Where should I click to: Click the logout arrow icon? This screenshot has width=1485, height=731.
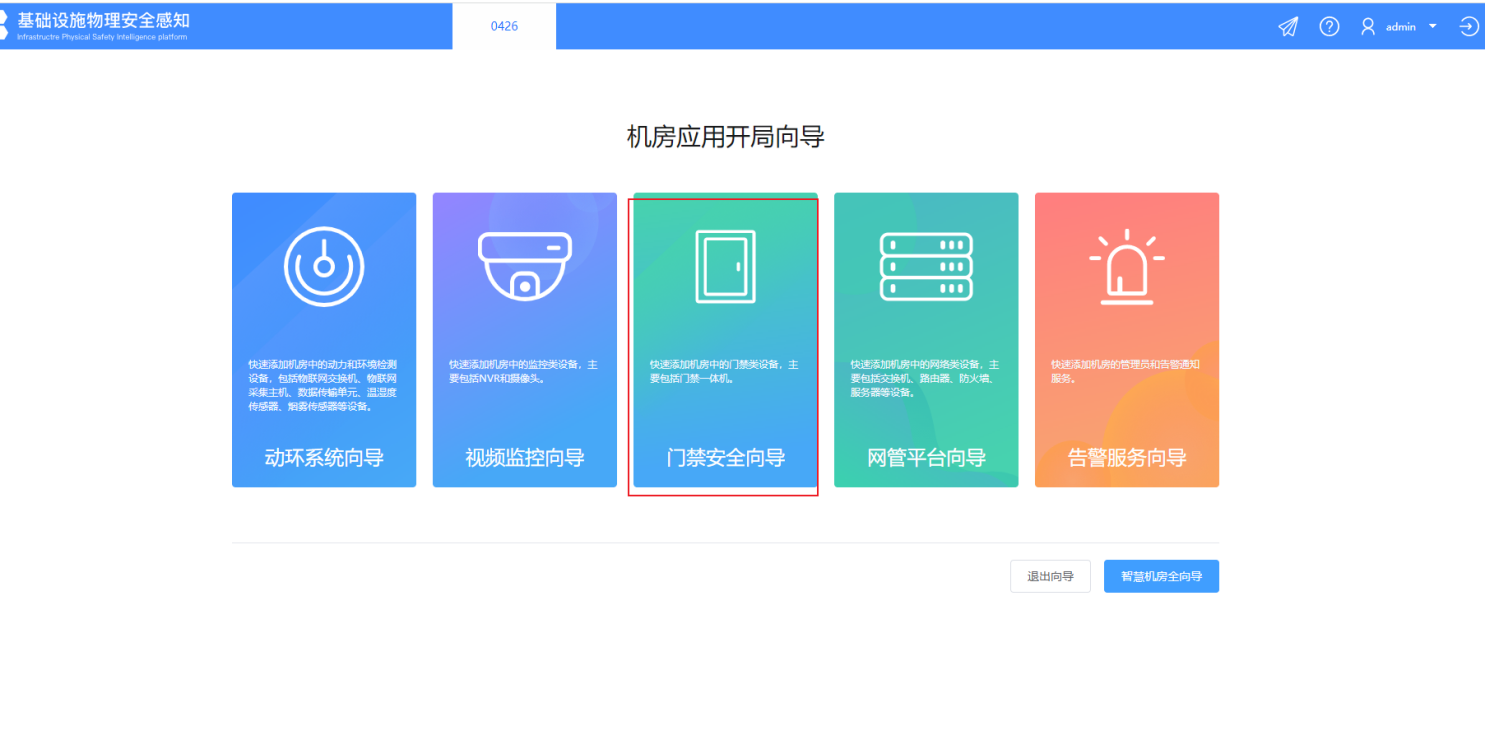pyautogui.click(x=1469, y=27)
